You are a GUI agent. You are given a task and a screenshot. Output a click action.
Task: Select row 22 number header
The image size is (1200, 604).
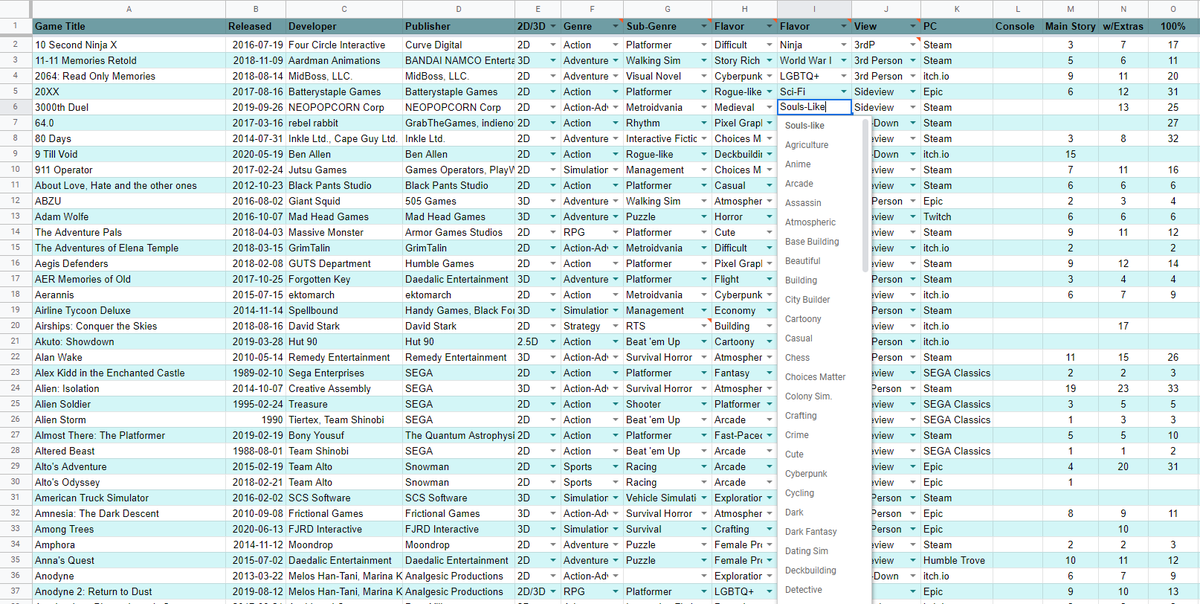pyautogui.click(x=15, y=357)
